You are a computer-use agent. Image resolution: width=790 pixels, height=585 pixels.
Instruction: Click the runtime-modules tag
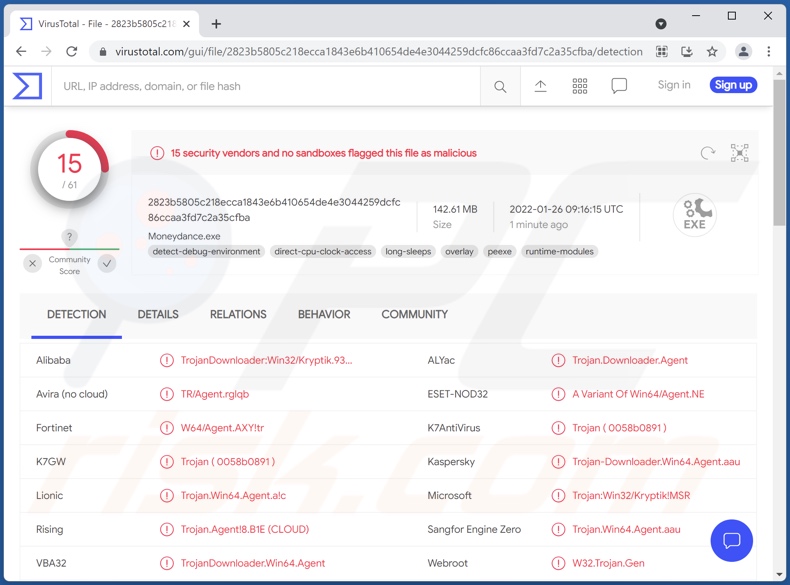(559, 251)
